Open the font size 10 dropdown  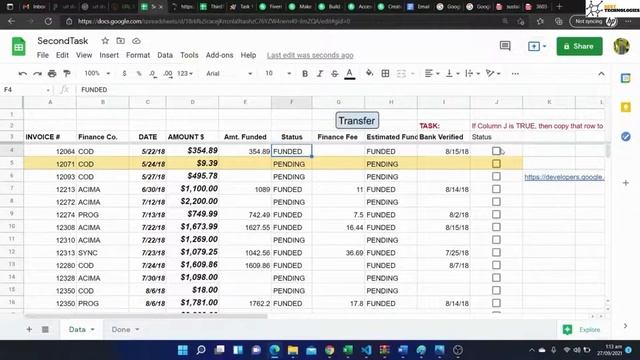pos(278,73)
